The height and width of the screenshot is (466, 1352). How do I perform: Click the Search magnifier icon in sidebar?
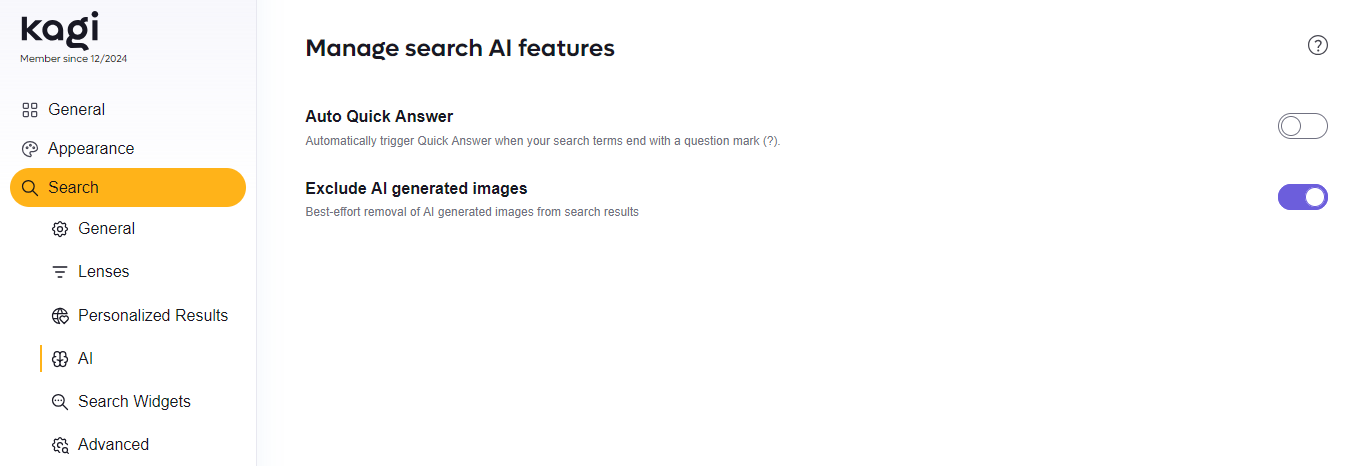tap(30, 188)
